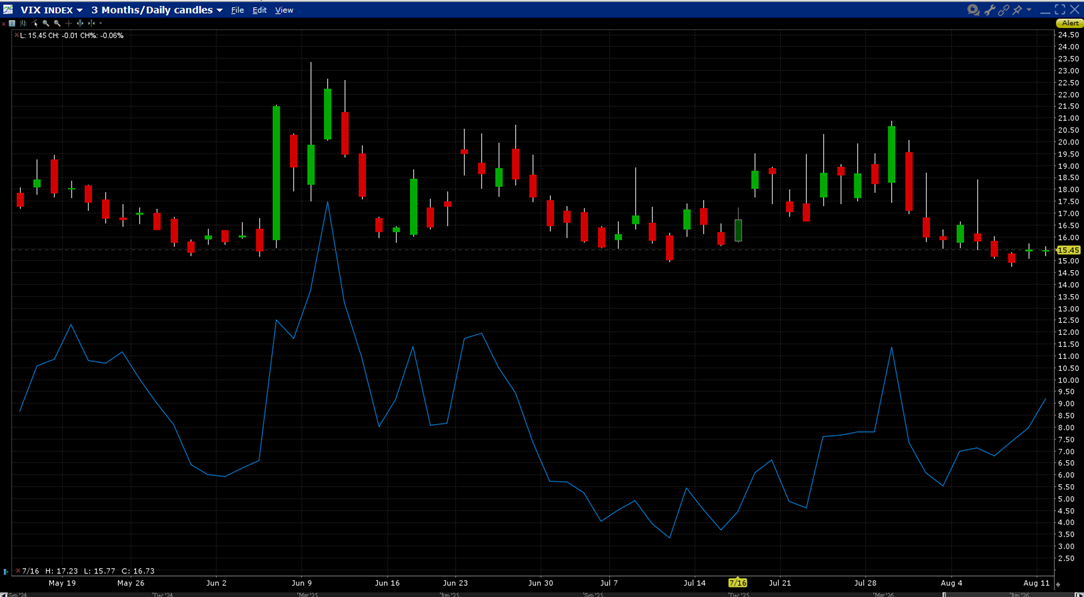Click the zoom in magnifier icon
The height and width of the screenshot is (597, 1084).
tap(46, 23)
